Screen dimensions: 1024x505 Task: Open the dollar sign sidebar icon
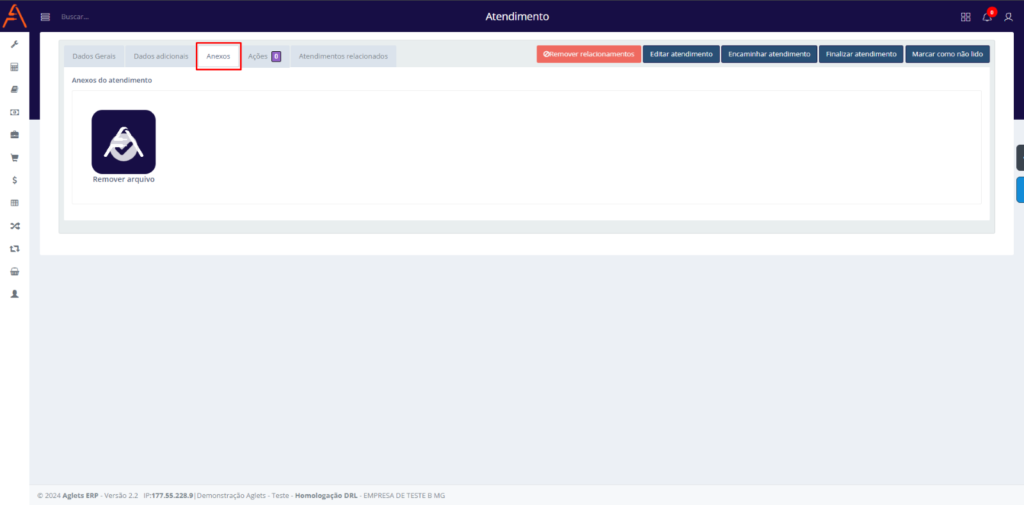click(x=14, y=180)
